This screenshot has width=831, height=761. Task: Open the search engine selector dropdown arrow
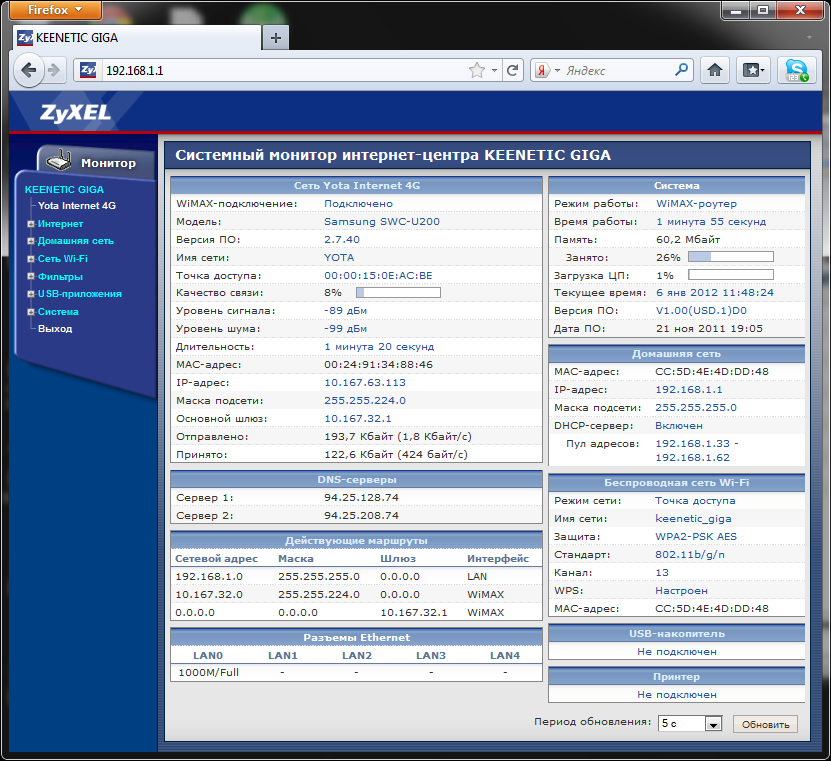(557, 70)
